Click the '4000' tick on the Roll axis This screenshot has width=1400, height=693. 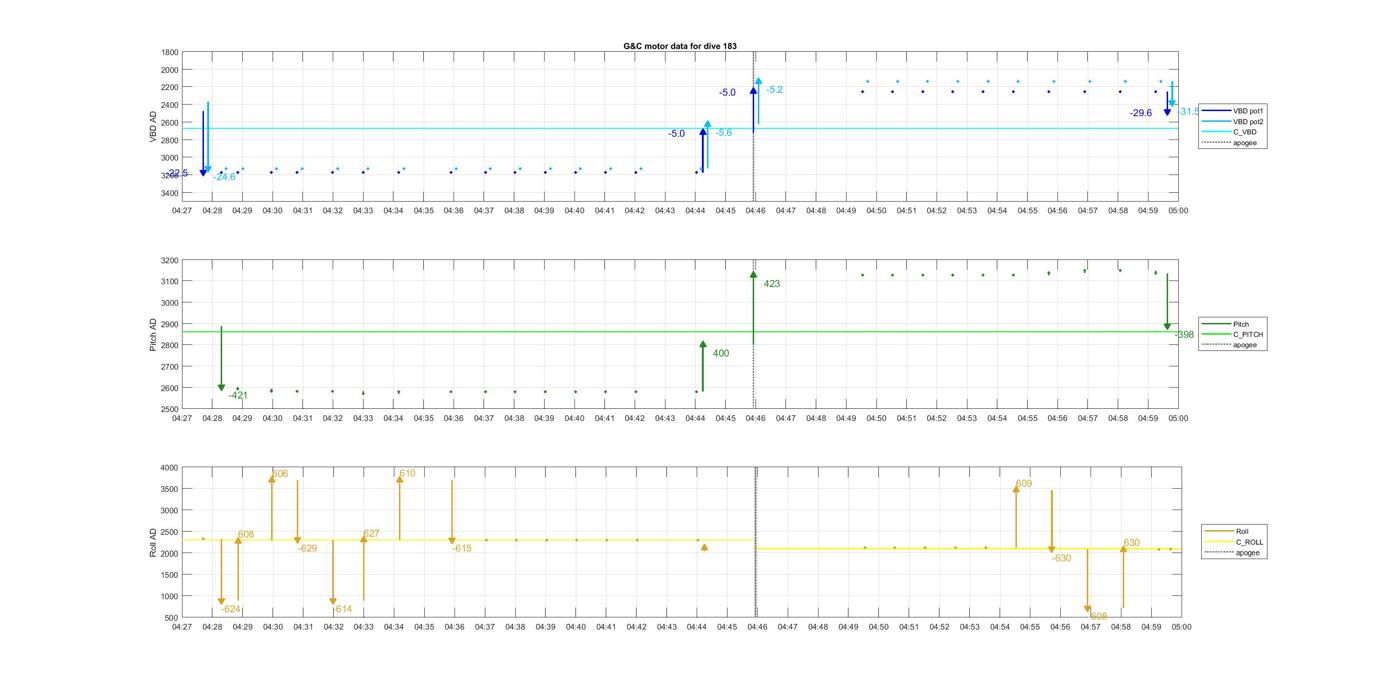pos(170,468)
